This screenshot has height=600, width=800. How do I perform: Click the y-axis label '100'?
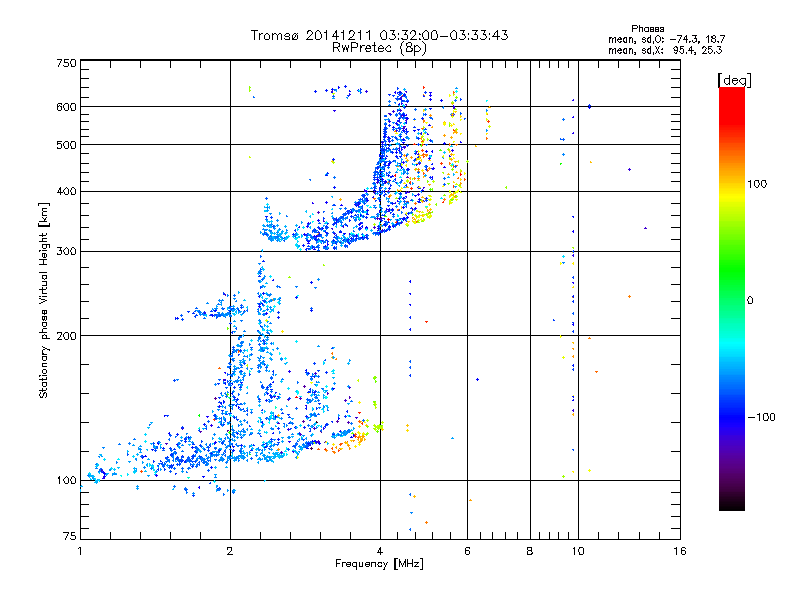(66, 481)
